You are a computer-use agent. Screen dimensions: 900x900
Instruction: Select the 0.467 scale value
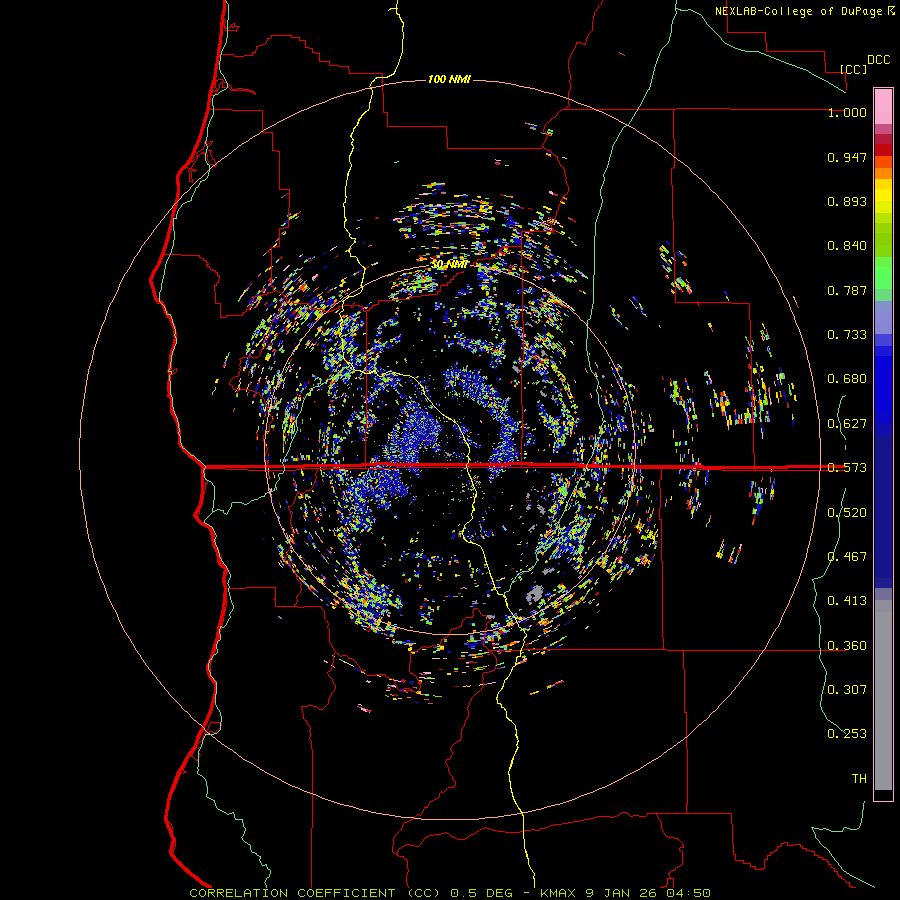847,557
